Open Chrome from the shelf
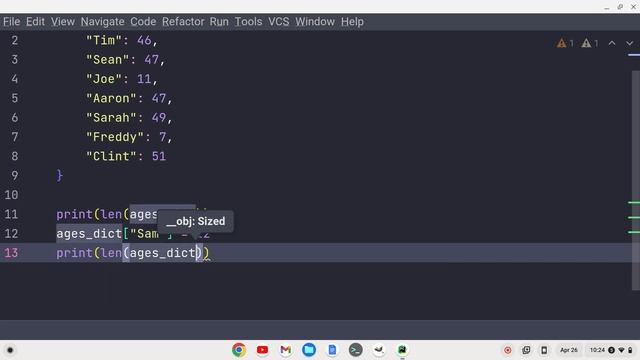The height and width of the screenshot is (360, 640). point(239,350)
